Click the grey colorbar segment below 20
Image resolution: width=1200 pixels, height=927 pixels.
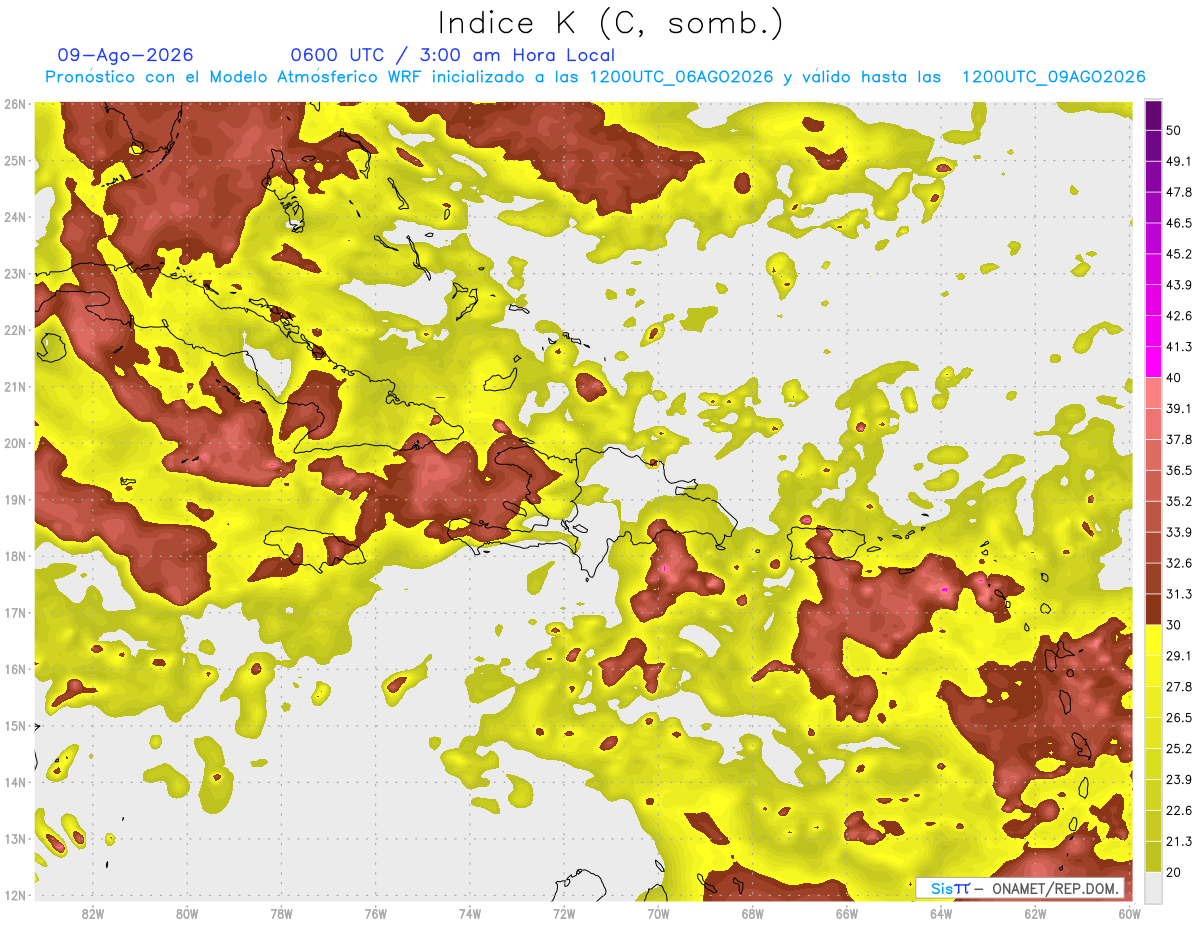pos(1153,886)
